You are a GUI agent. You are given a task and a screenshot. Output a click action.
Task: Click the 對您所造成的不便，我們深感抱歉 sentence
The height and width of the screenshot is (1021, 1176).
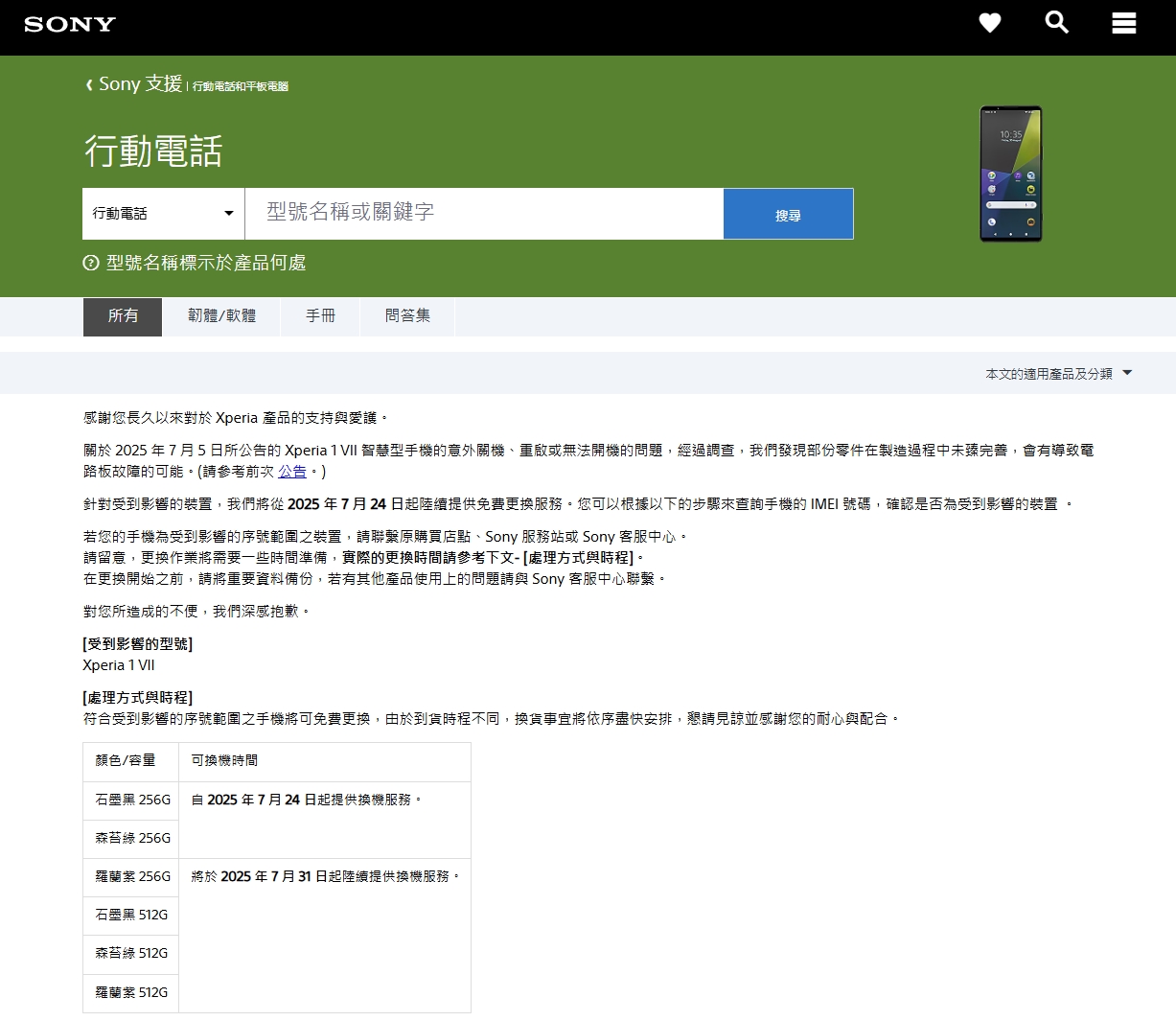tap(196, 612)
